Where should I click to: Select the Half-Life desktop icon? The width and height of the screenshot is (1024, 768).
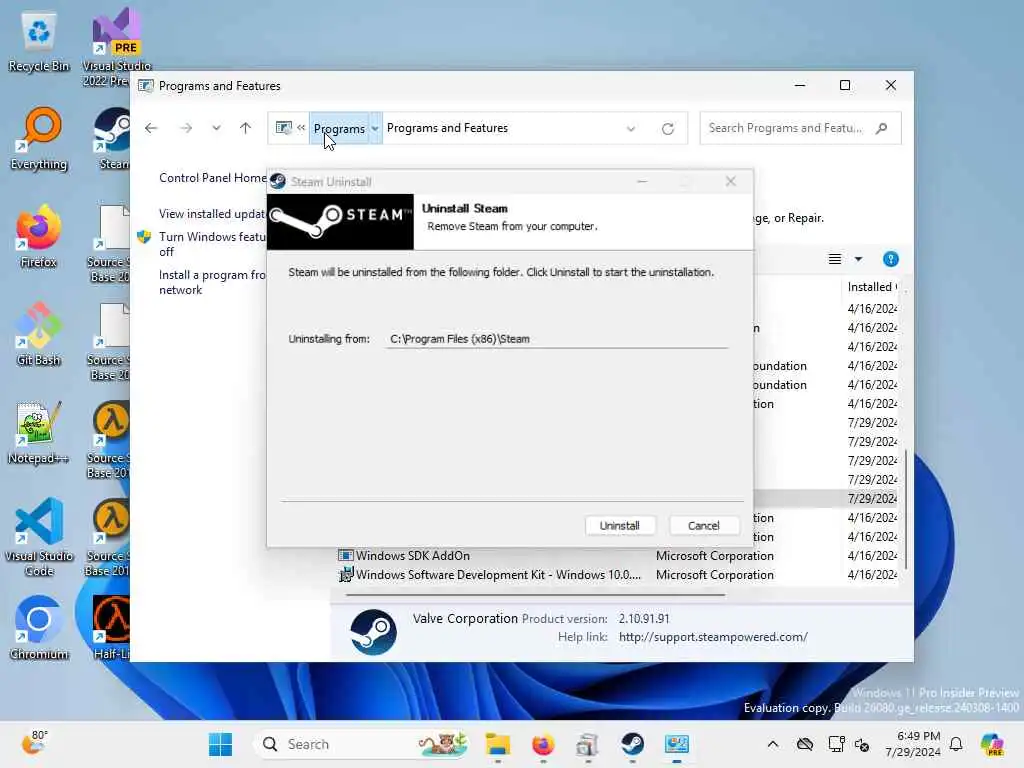tap(111, 627)
